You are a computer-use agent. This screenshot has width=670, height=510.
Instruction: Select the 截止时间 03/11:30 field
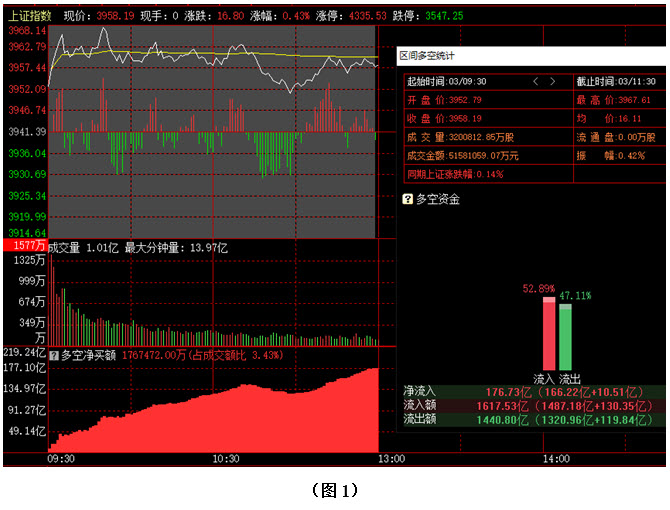(616, 81)
